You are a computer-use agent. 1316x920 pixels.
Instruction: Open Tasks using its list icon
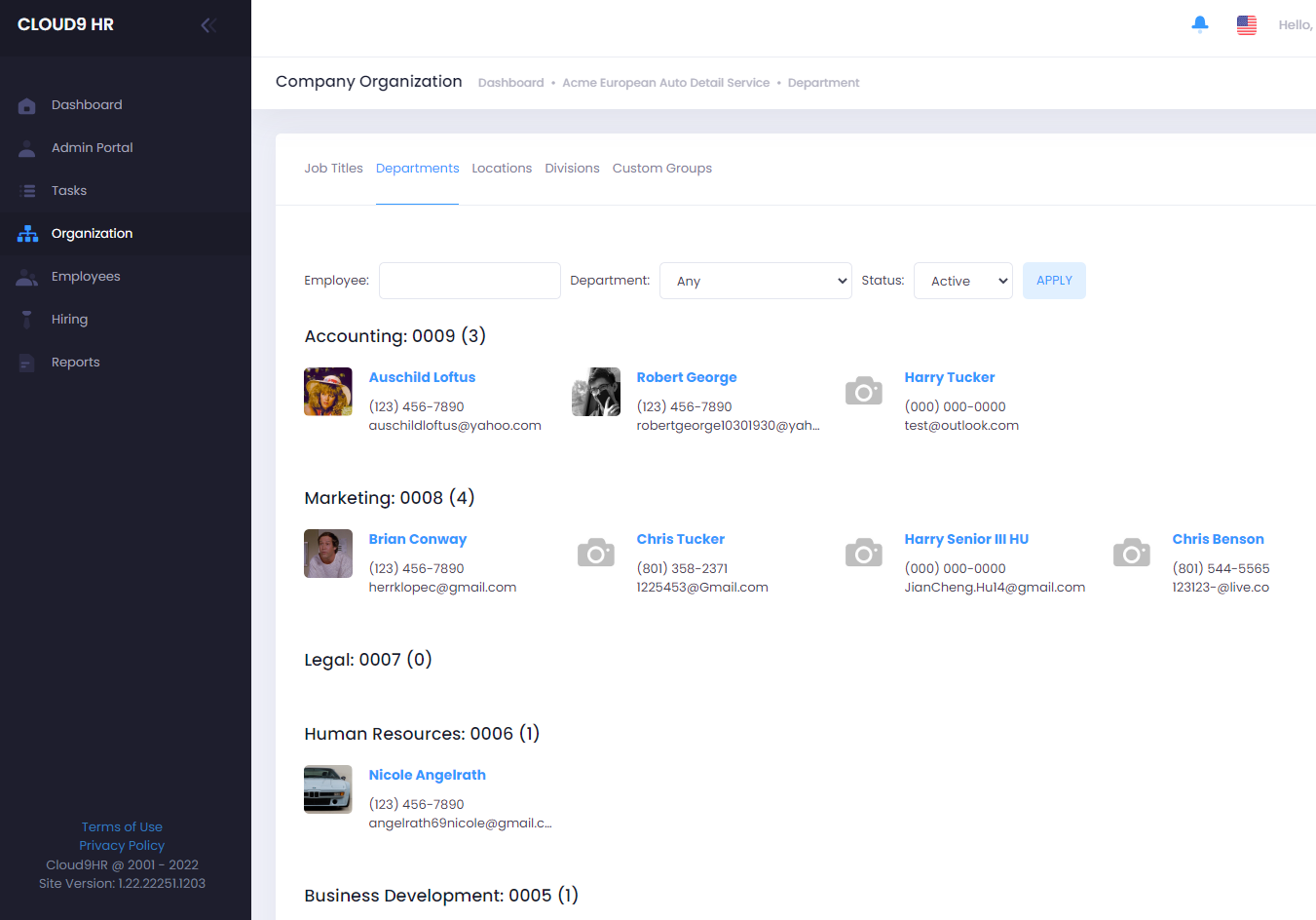(25, 190)
